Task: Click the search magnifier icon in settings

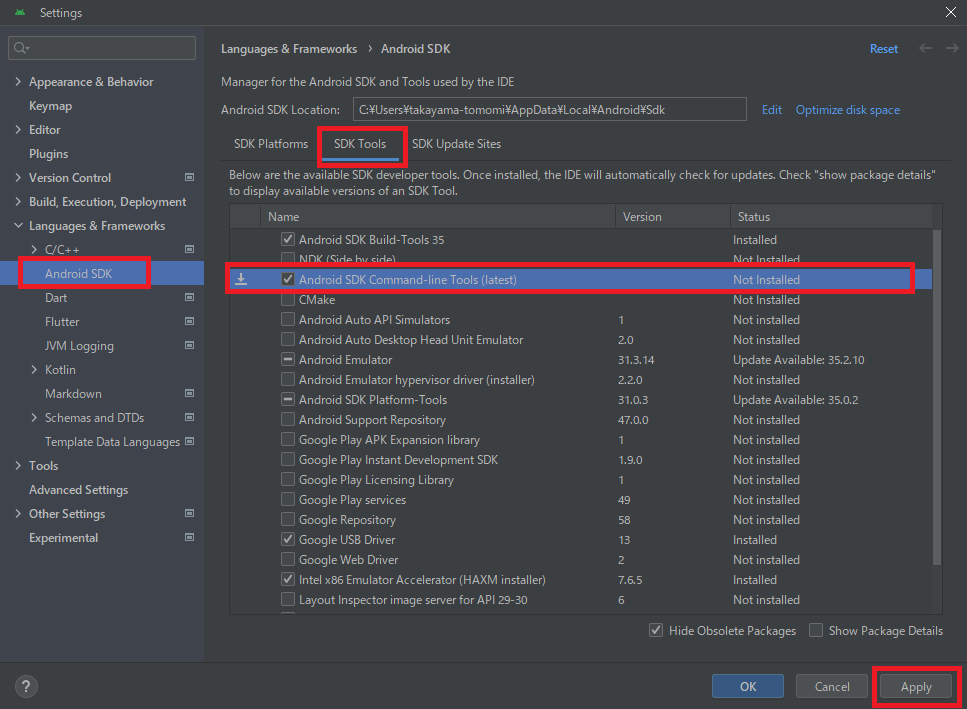Action: click(21, 48)
